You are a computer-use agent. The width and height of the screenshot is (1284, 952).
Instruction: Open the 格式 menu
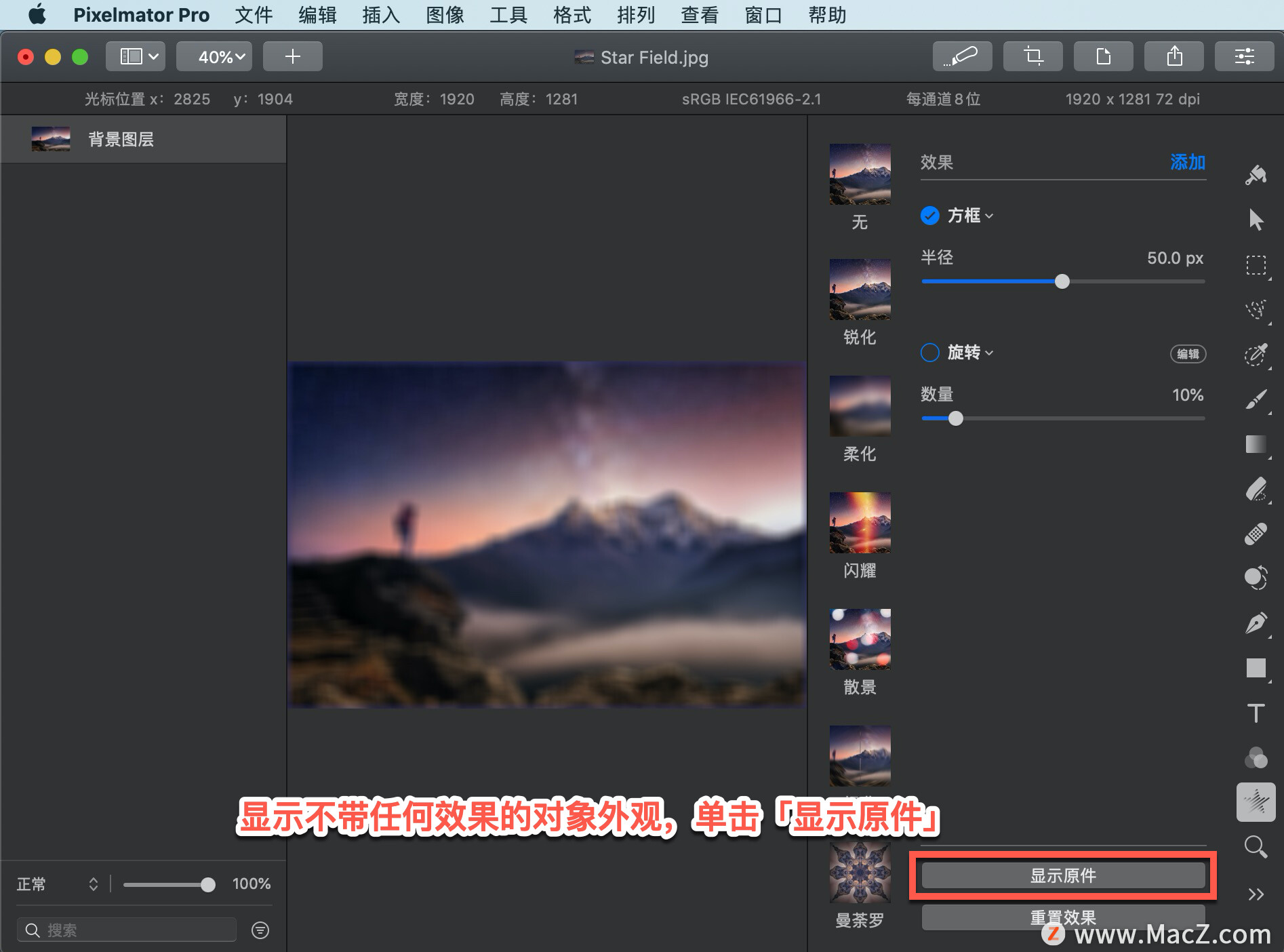[573, 14]
